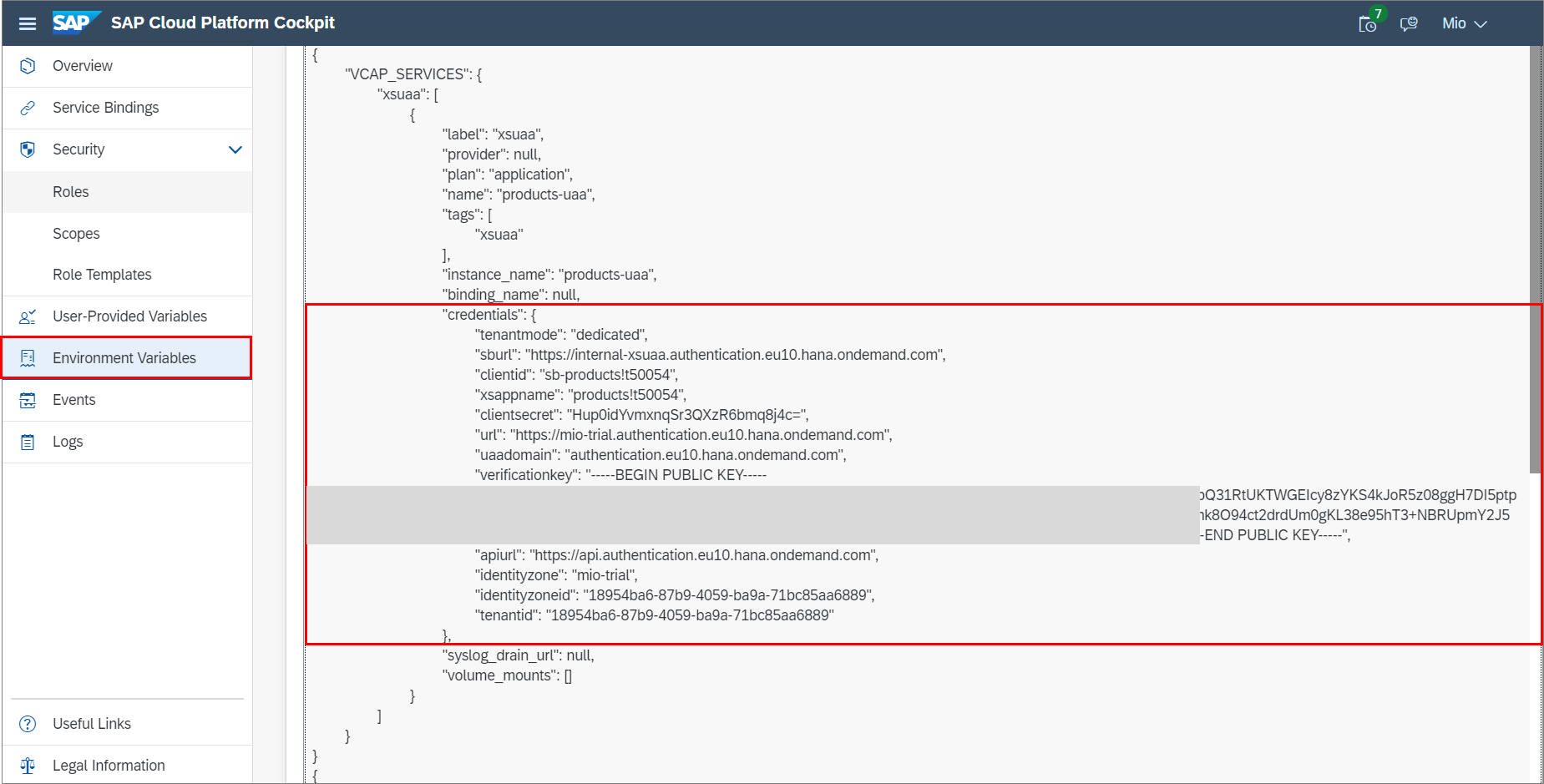Click the "identityzoneid" line
The width and height of the screenshot is (1544, 784).
point(675,595)
